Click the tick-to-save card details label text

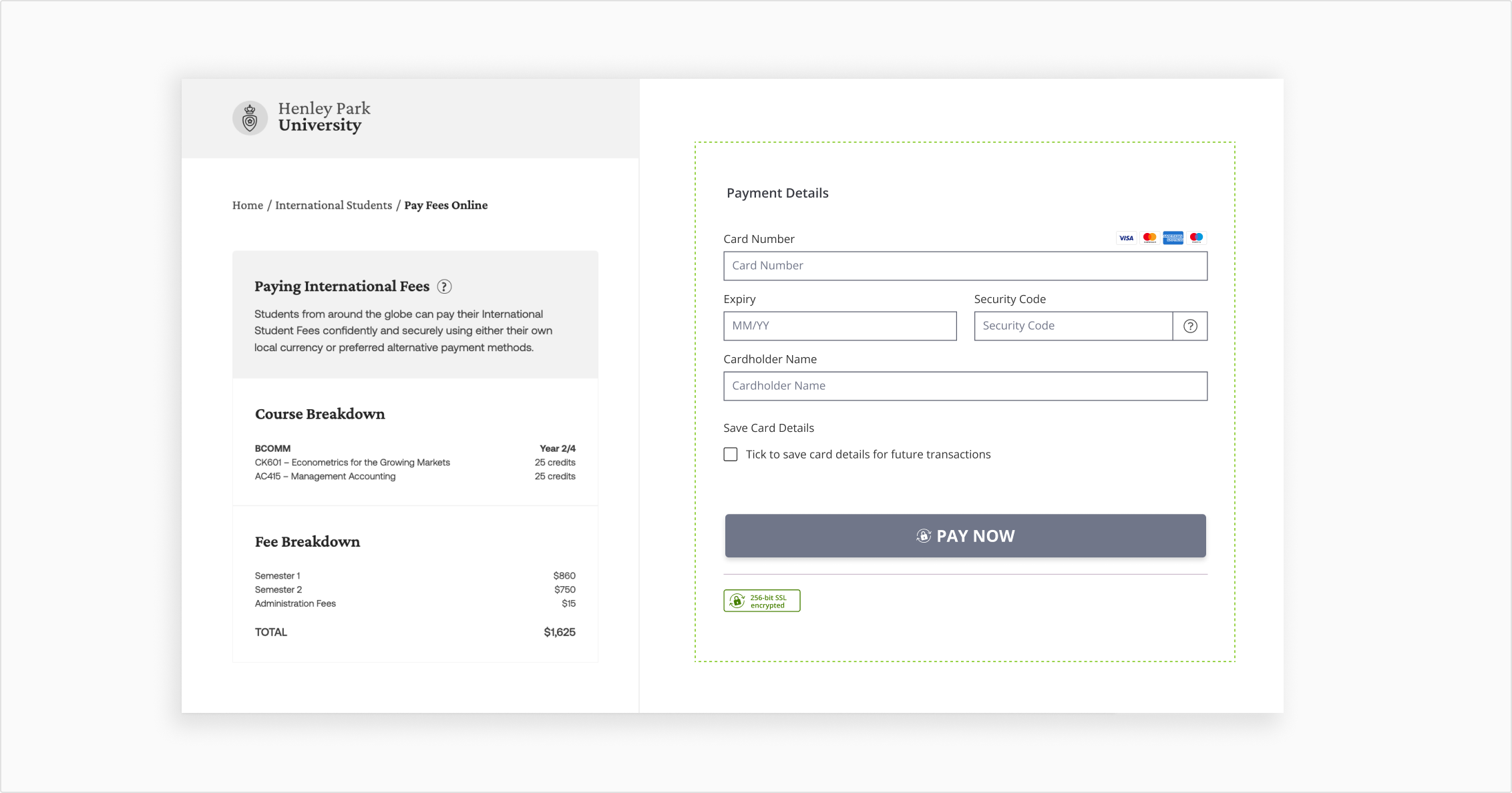click(x=868, y=455)
